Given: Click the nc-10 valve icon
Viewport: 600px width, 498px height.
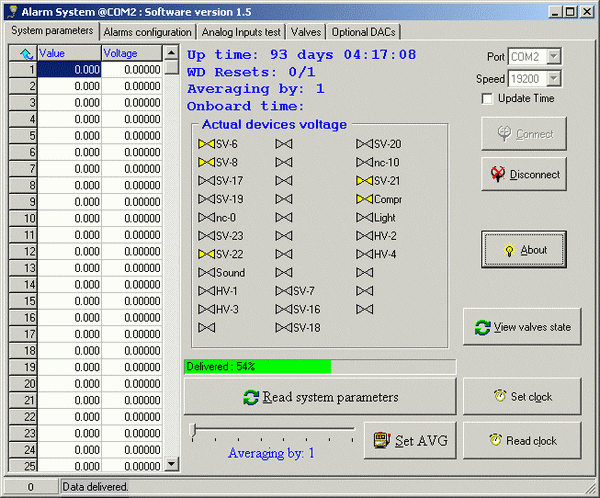Looking at the screenshot, I should 364,163.
